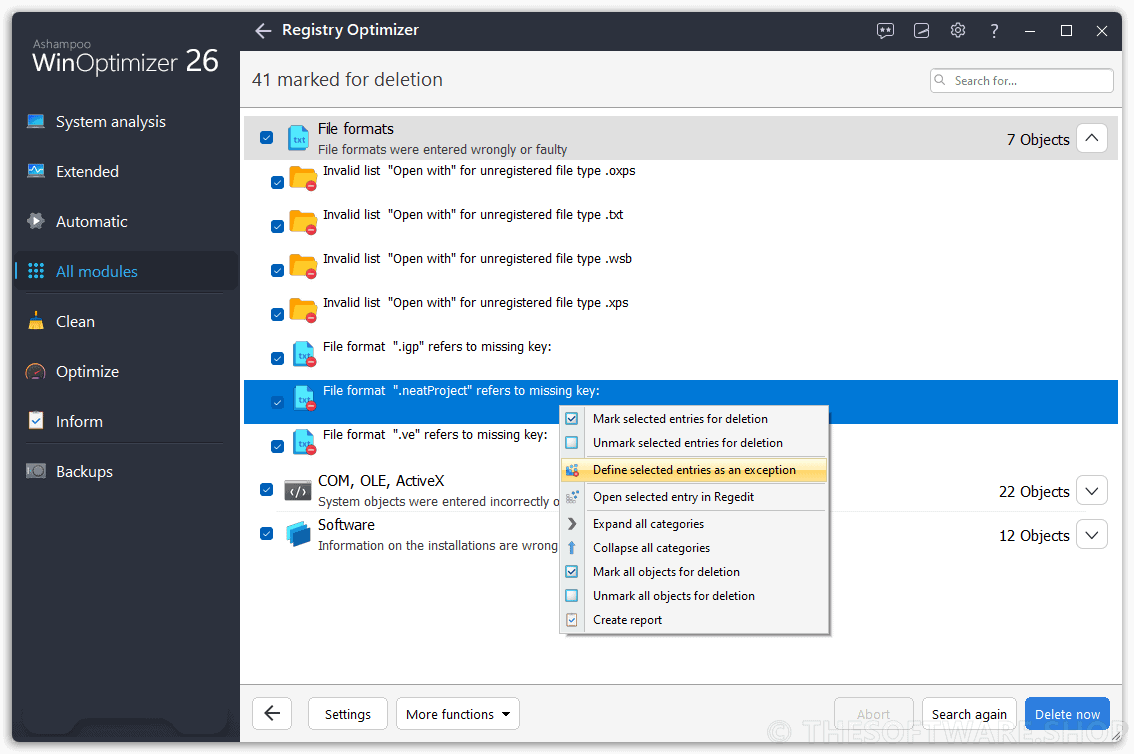Image resolution: width=1134 pixels, height=754 pixels.
Task: Select the .txt Open with entry text
Action: point(473,215)
